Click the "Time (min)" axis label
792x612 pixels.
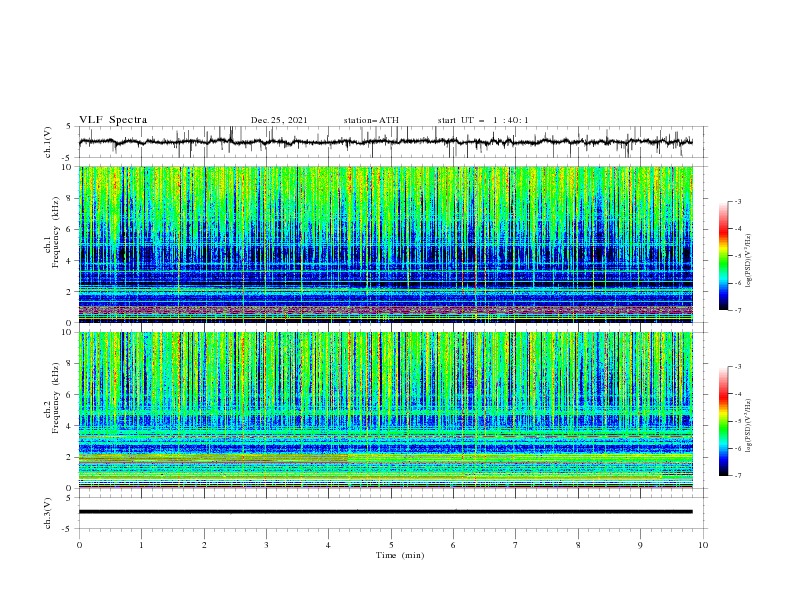[x=400, y=555]
